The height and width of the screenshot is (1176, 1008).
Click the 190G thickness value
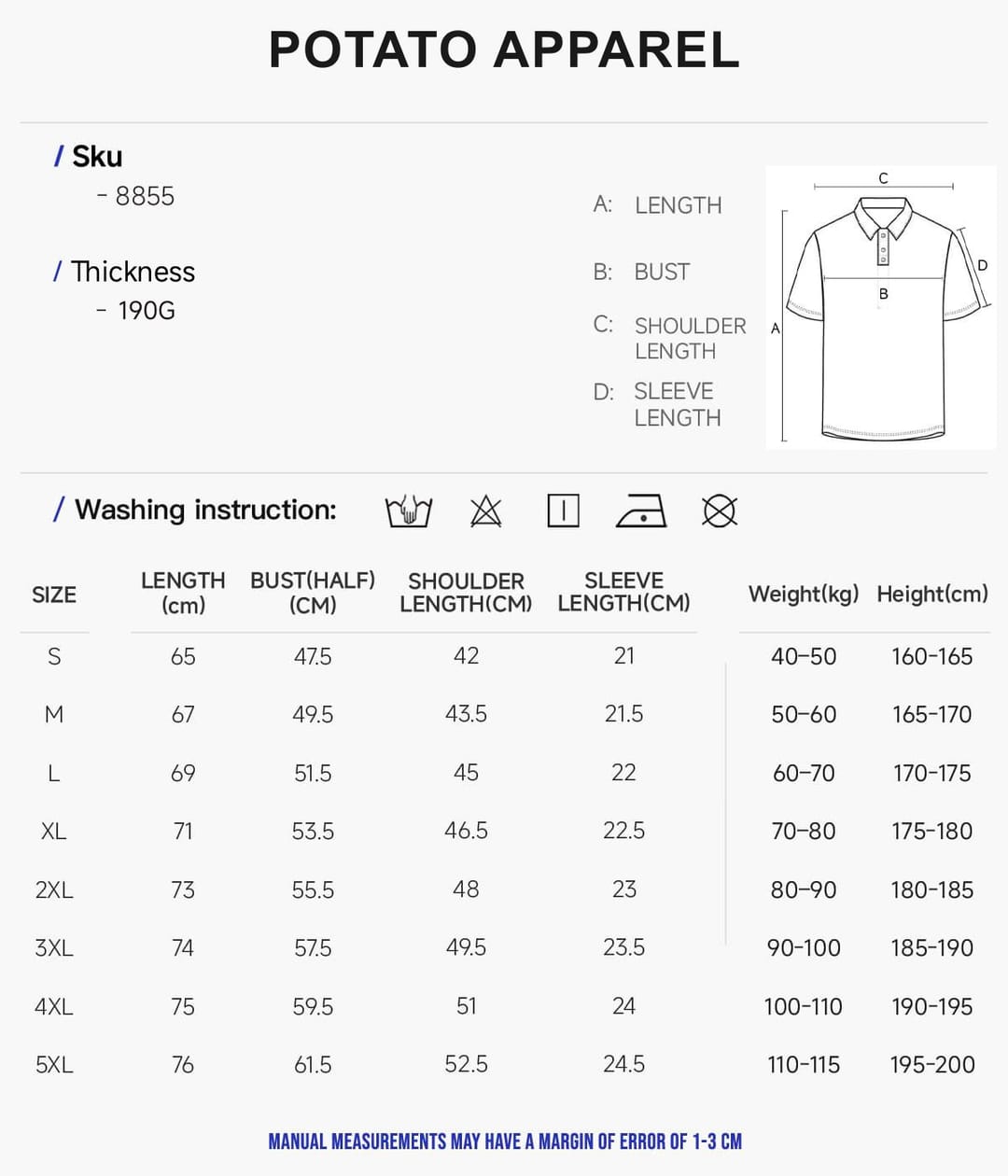click(147, 311)
